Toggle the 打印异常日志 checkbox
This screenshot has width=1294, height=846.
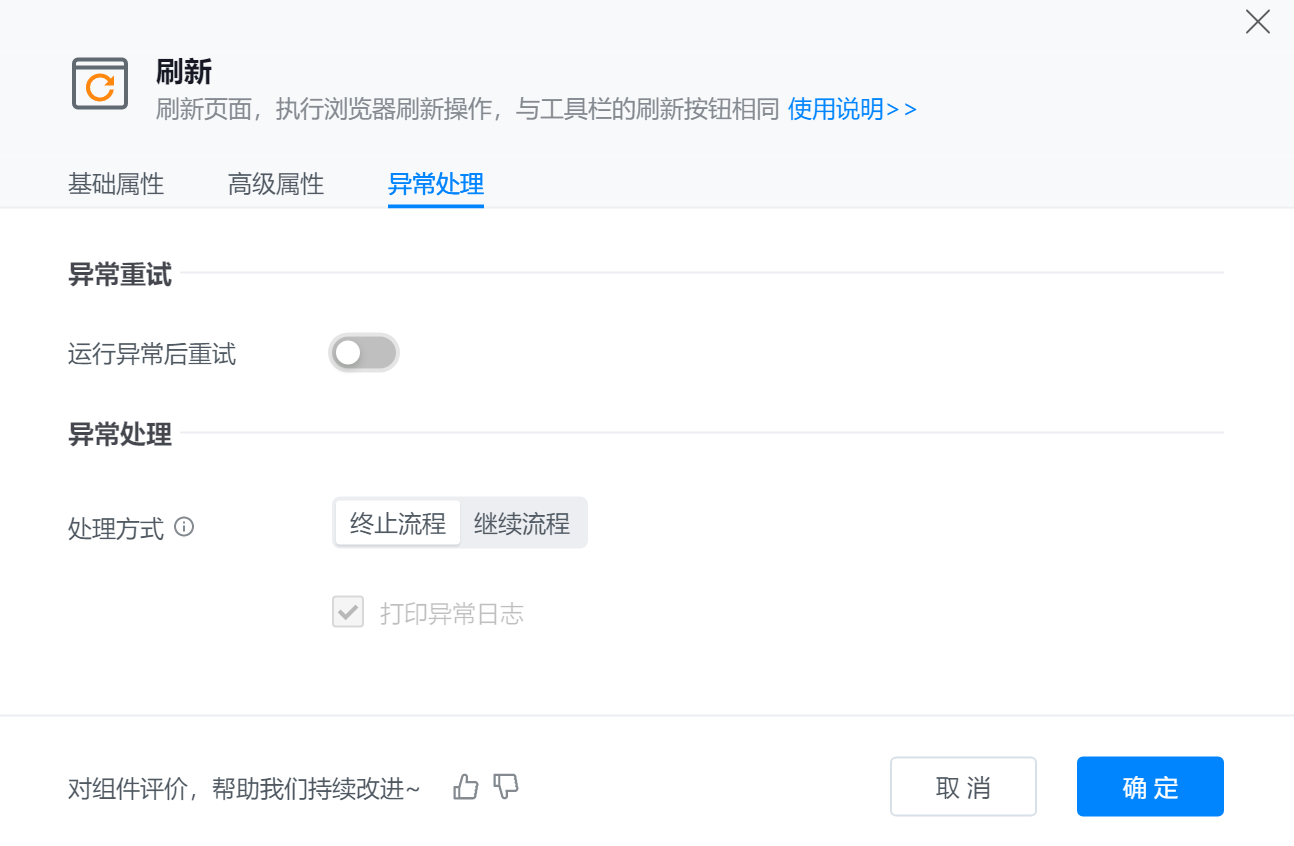[x=348, y=612]
